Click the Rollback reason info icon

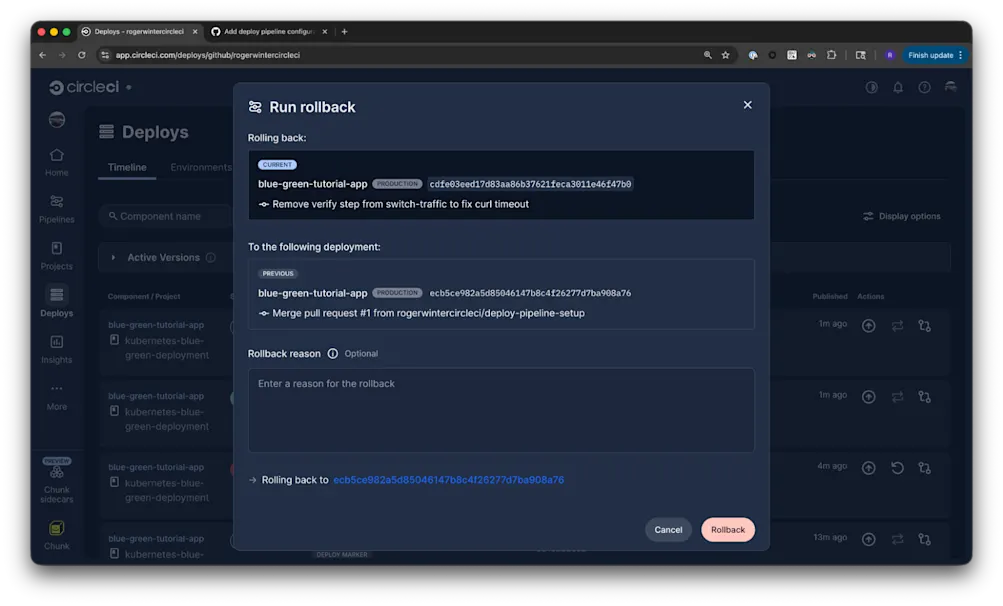pyautogui.click(x=333, y=354)
